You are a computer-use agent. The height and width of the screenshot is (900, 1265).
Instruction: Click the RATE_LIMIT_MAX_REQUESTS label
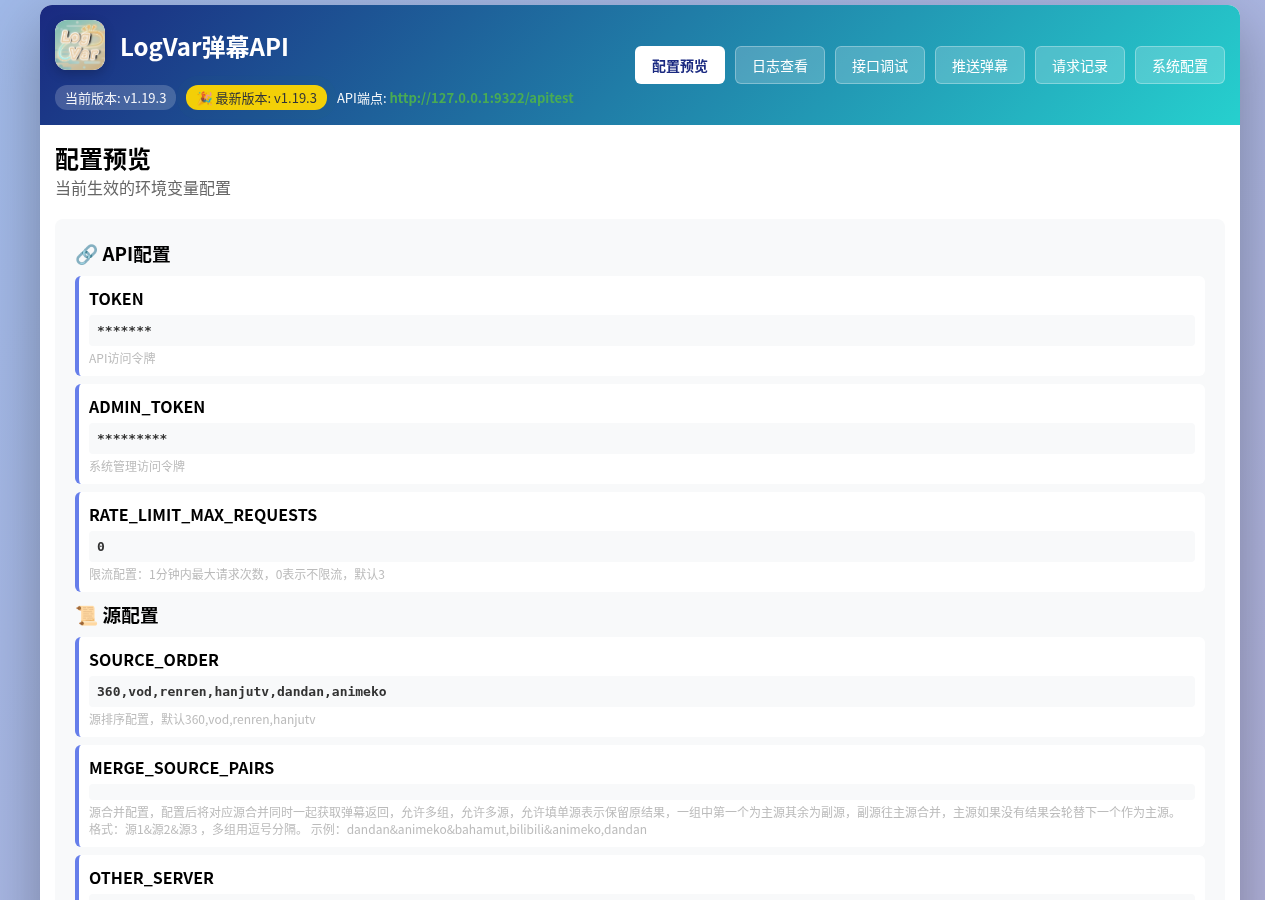tap(203, 515)
